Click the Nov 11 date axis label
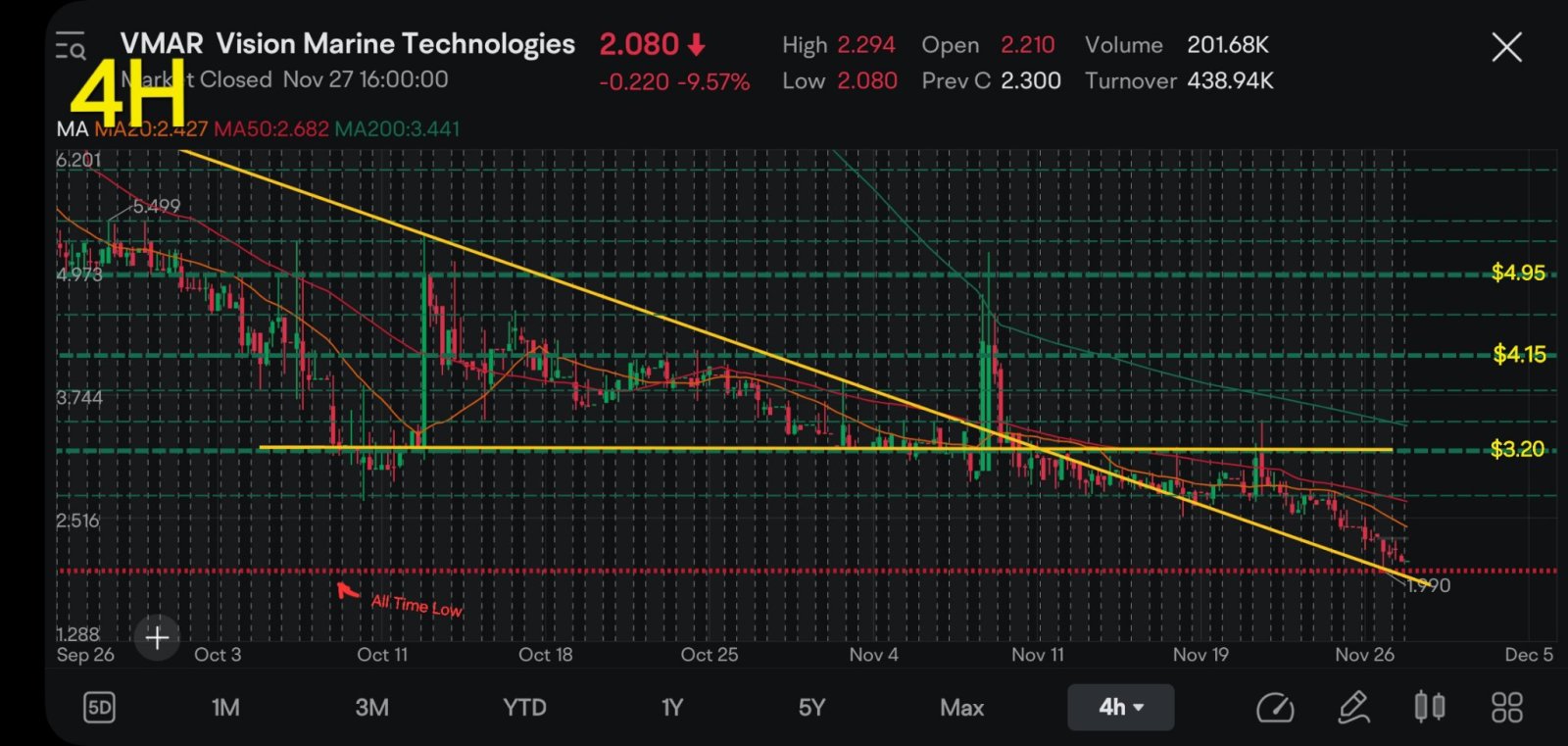 1037,655
